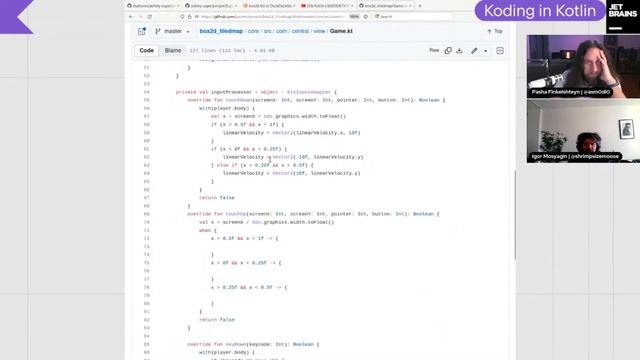640x360 pixels.
Task: Click 'when {' on line 71
Action: click(208, 231)
